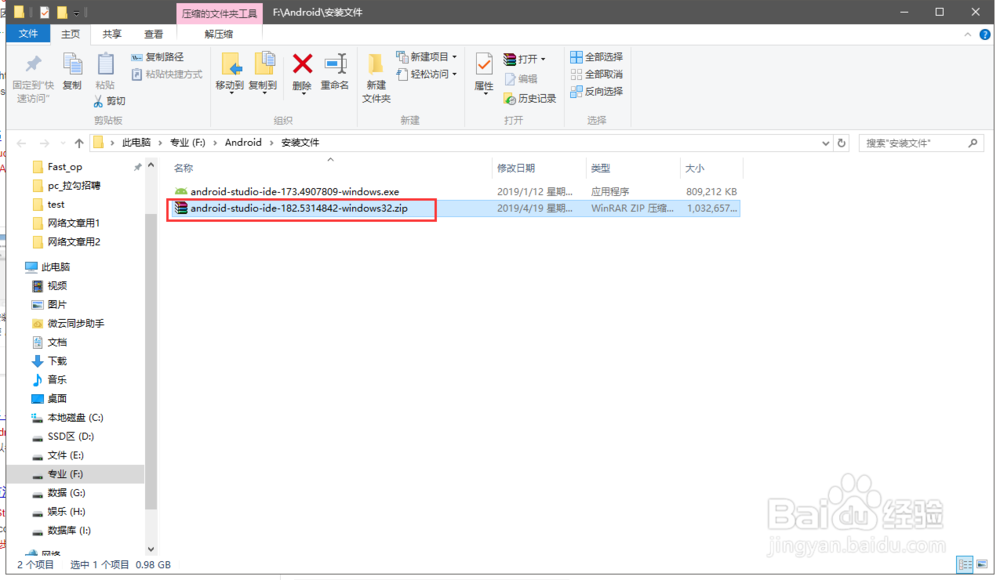Click the Pin to Quick Access icon
Screen dimensions: 1000x580
[33, 64]
